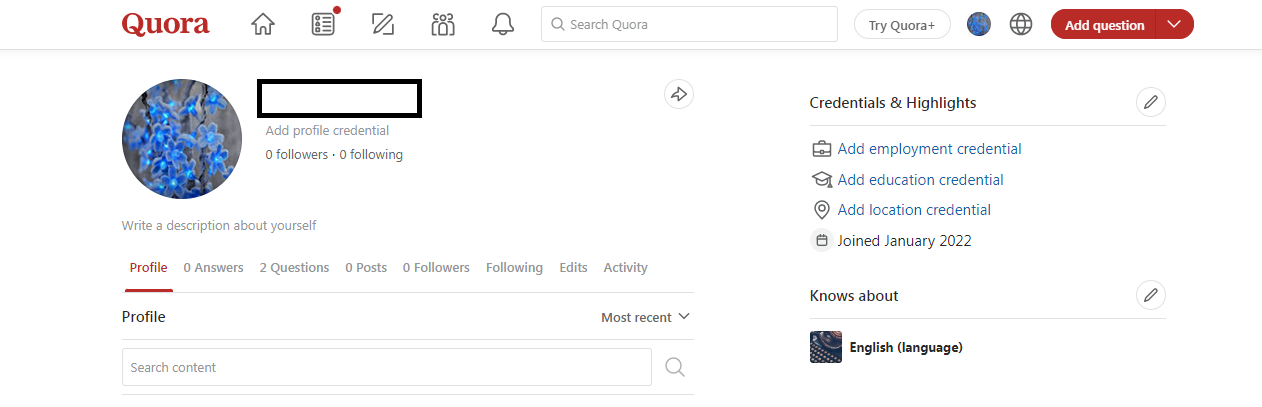The width and height of the screenshot is (1262, 407).
Task: Click Add education credential link
Action: (920, 180)
